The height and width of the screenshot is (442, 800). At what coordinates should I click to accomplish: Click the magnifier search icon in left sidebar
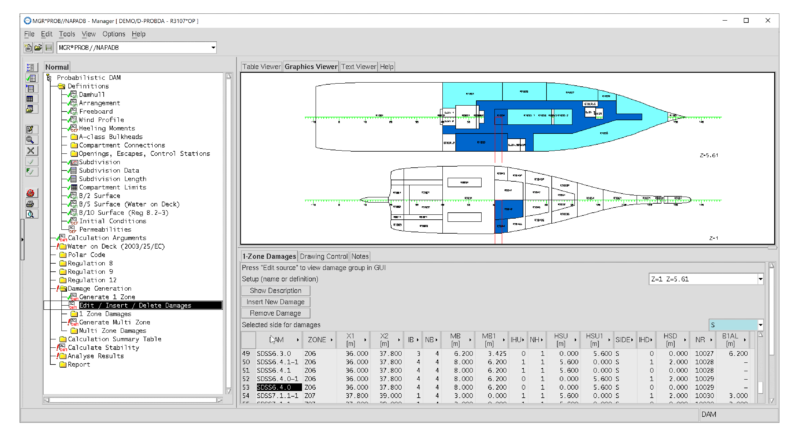tap(31, 140)
